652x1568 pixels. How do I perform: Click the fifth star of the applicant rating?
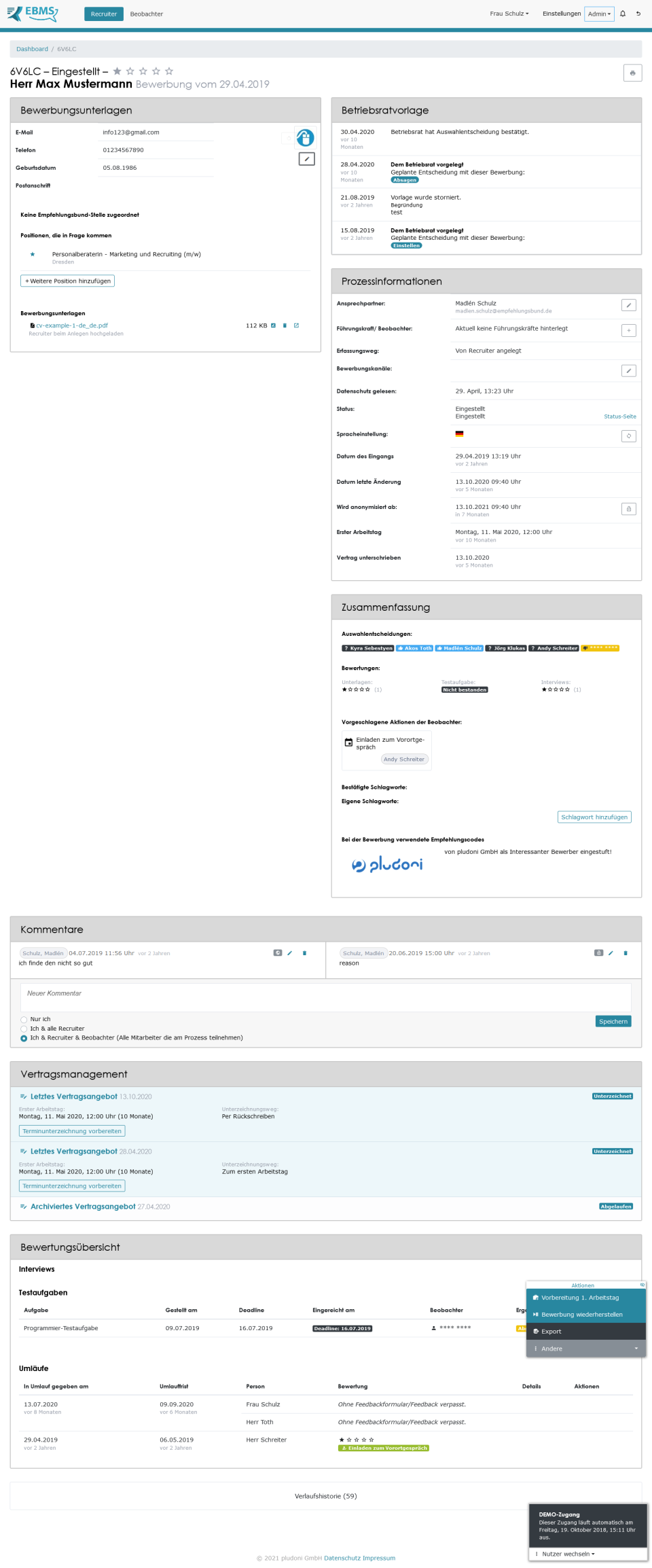[169, 71]
